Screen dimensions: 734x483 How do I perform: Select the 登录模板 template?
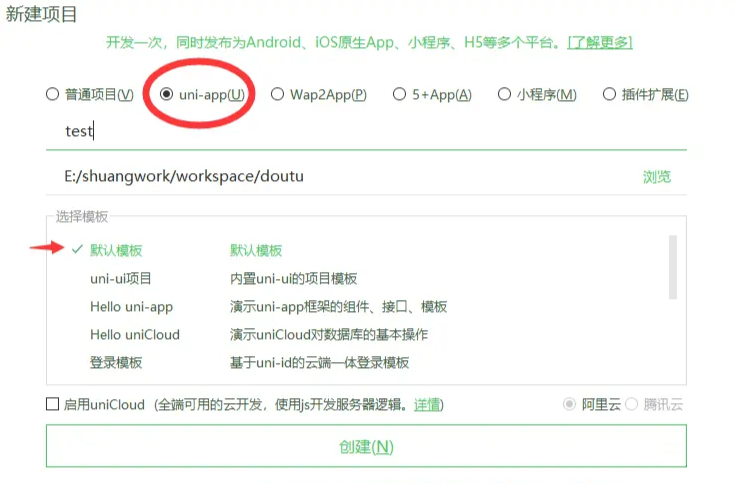coord(116,362)
